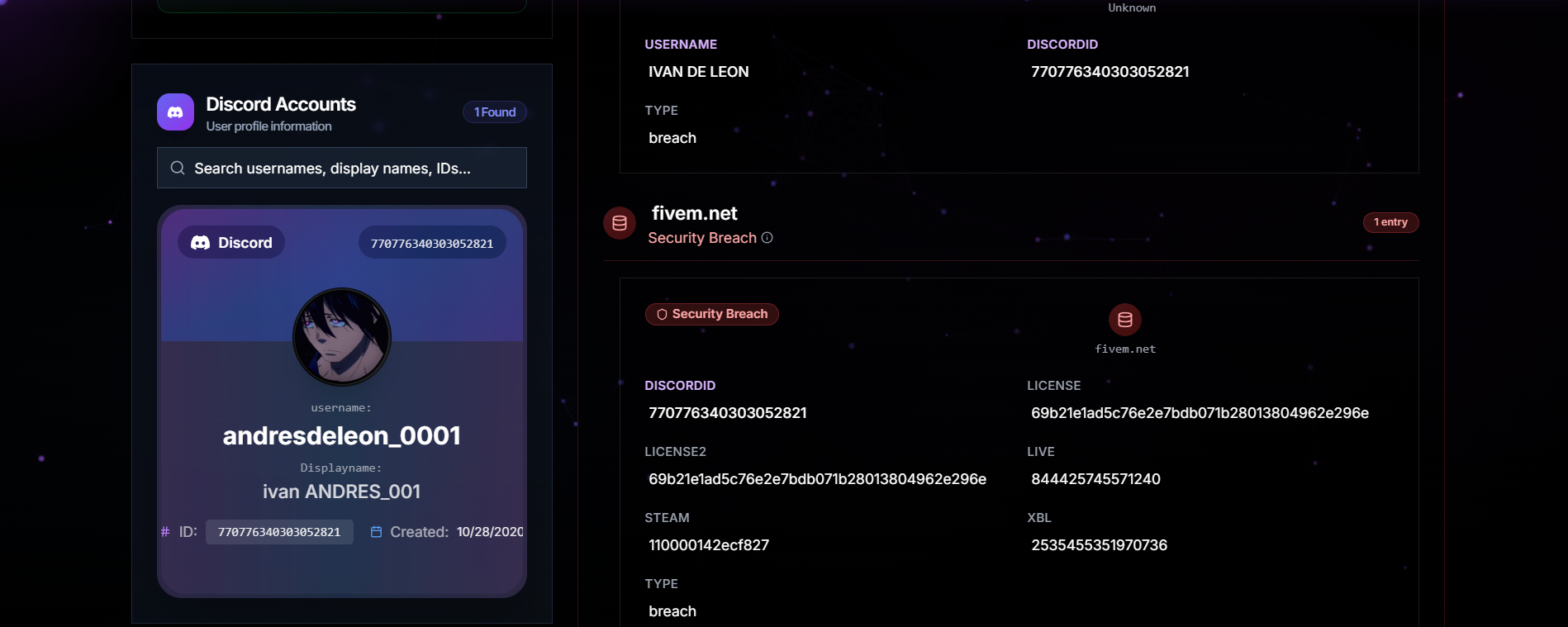This screenshot has width=1568, height=627.
Task: Click the Security Breach pill badge
Action: click(x=712, y=314)
